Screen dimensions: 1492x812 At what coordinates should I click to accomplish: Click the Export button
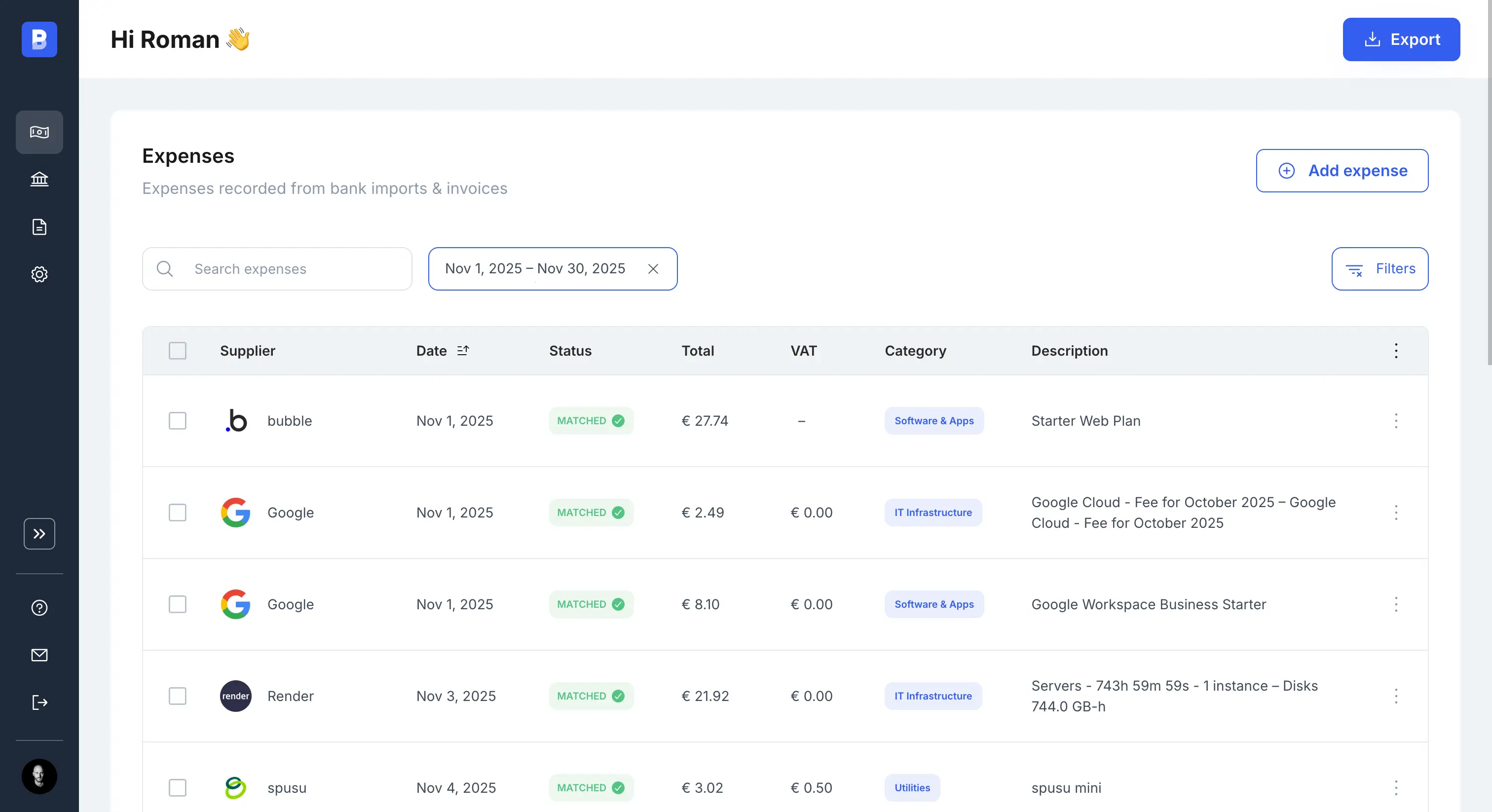(x=1402, y=39)
